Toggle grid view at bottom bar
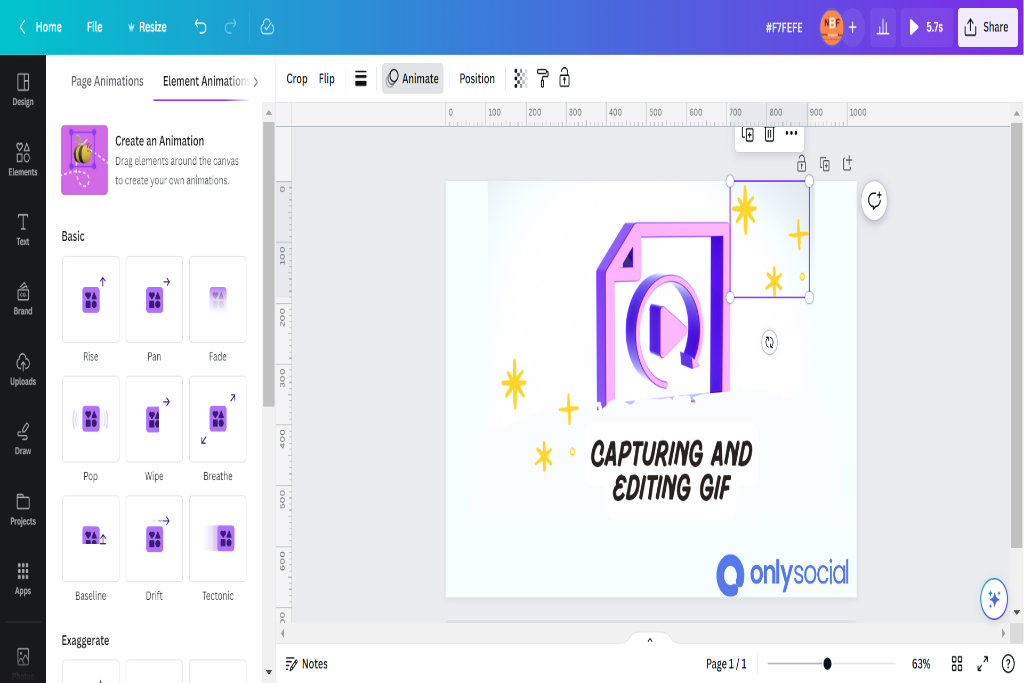Screen dimensions: 1024x683 (957, 664)
